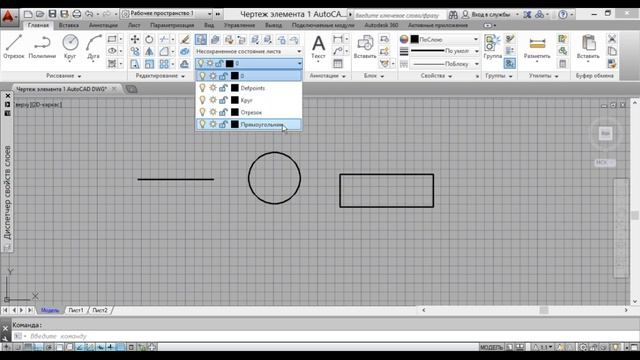The width and height of the screenshot is (640, 360).
Task: Open Диспетчер свойств слоев side palette
Action: click(x=7, y=192)
